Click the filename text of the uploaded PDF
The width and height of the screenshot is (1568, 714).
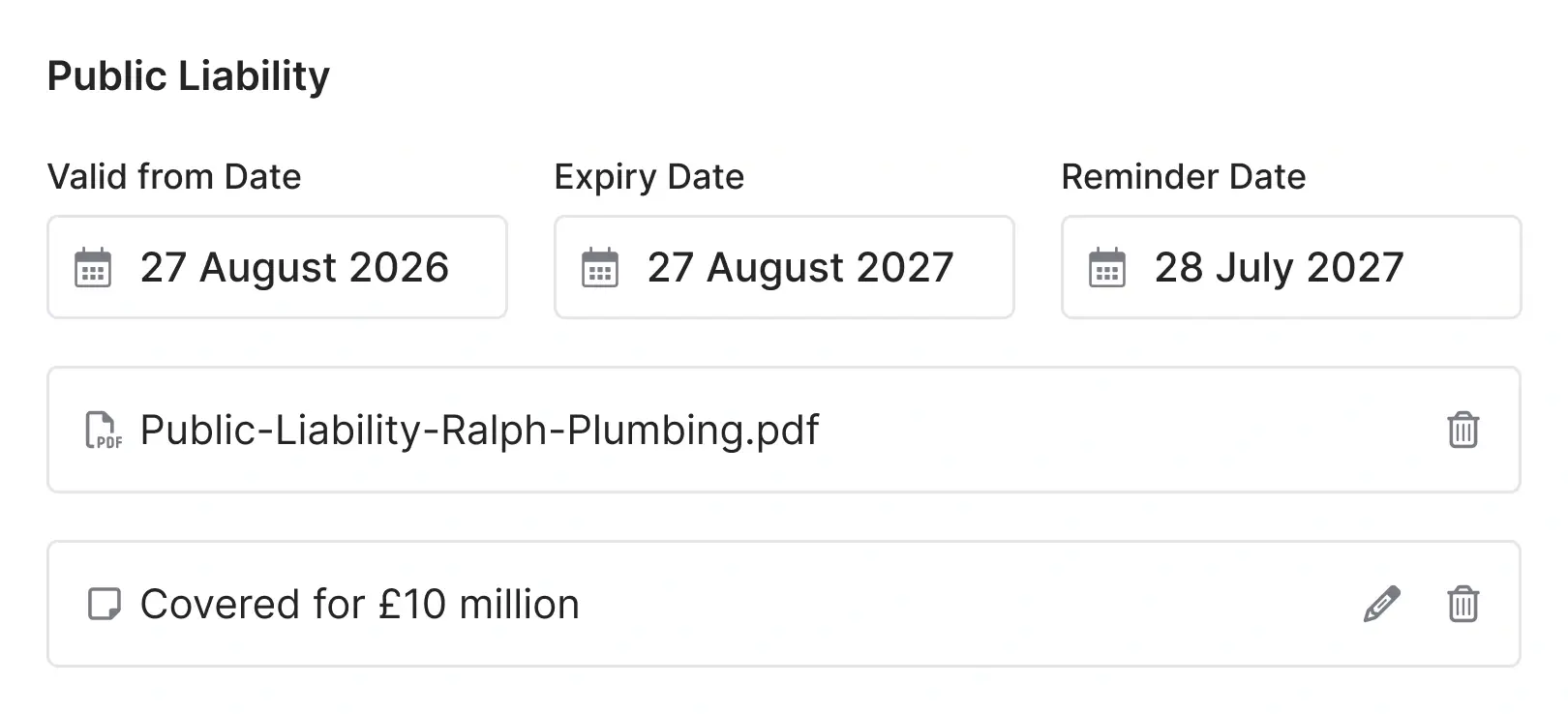tap(478, 429)
